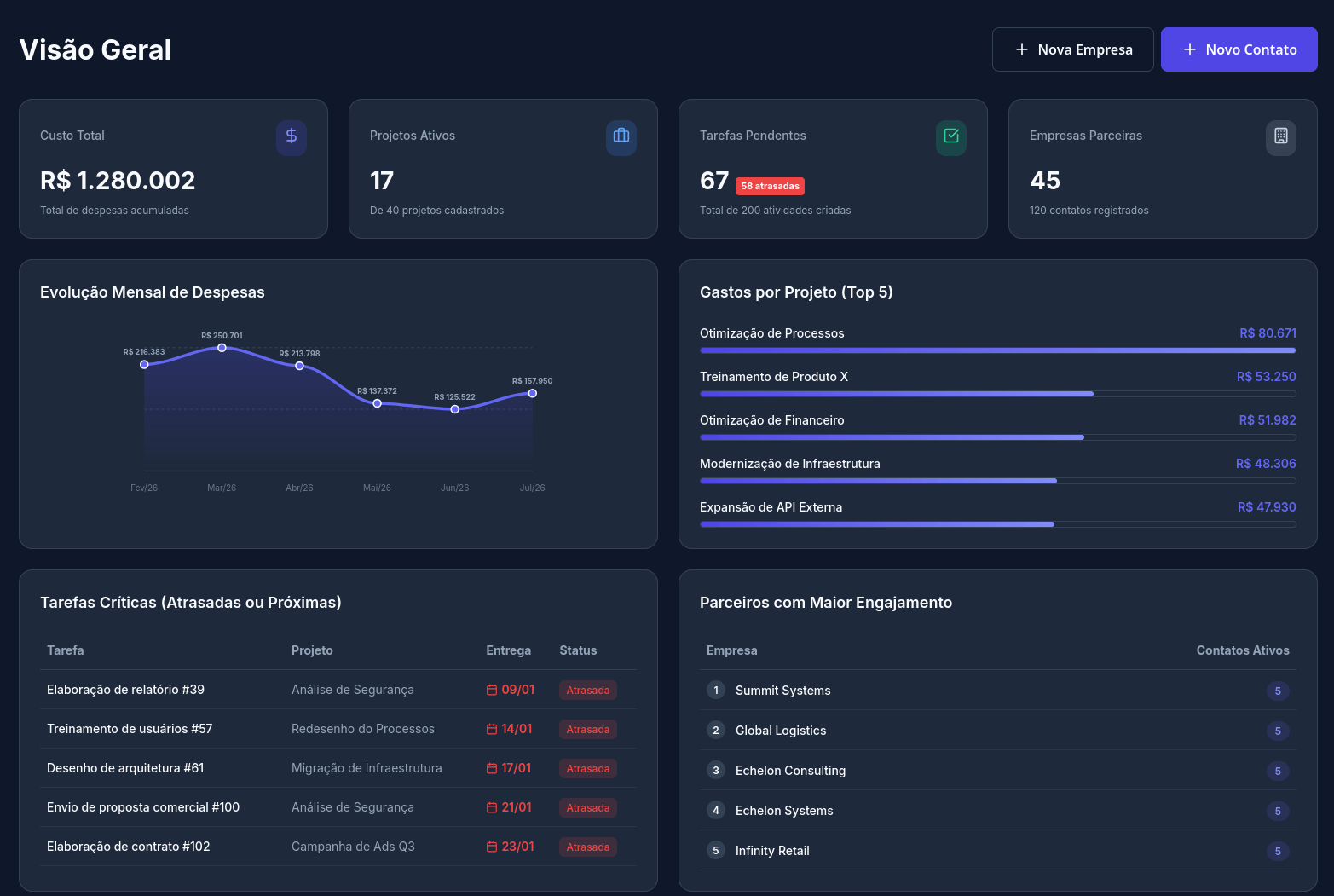The image size is (1334, 896).
Task: Click Redesenho do Processos project cell
Action: click(x=363, y=729)
